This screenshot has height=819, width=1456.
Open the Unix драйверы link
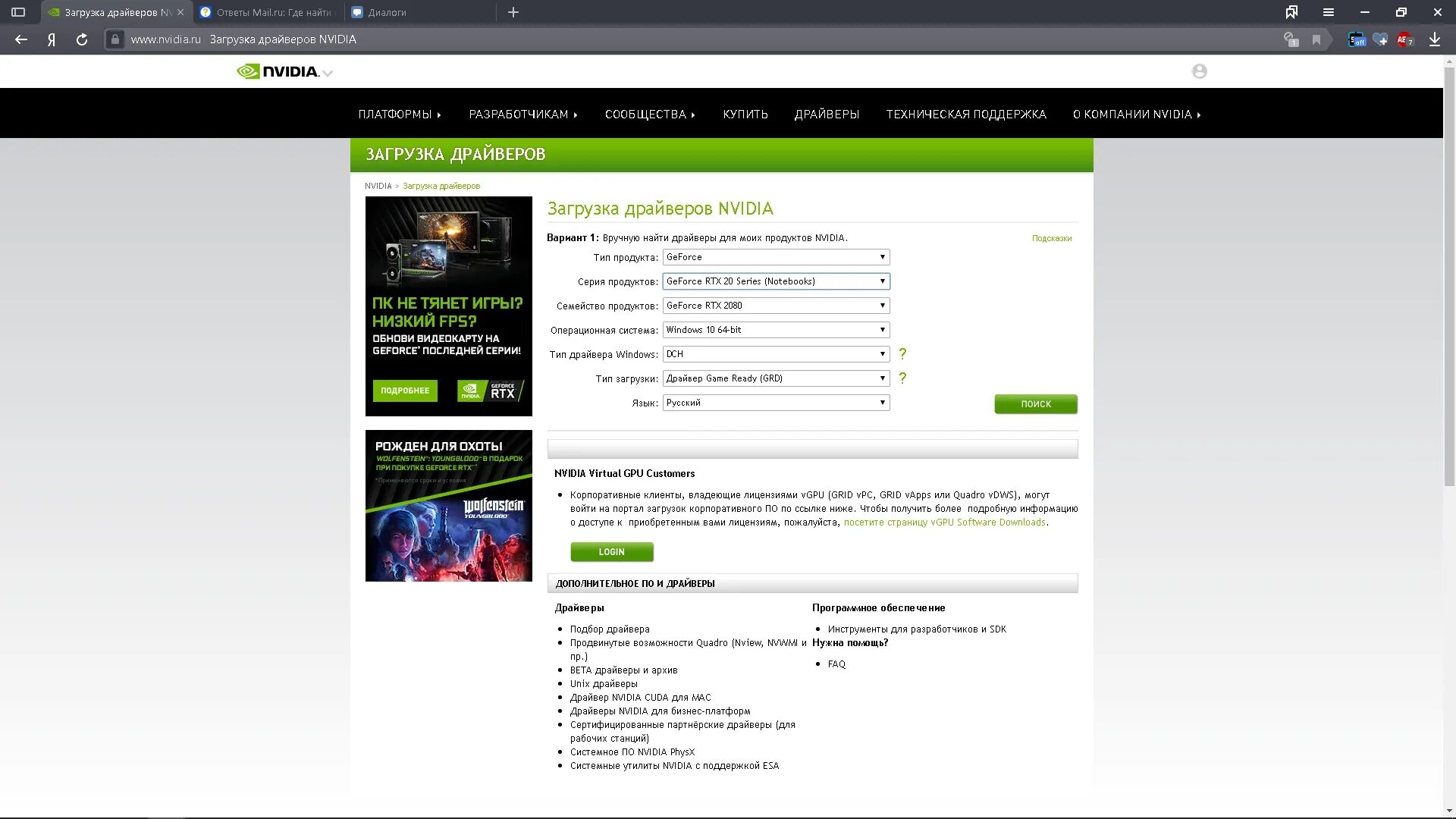[604, 684]
